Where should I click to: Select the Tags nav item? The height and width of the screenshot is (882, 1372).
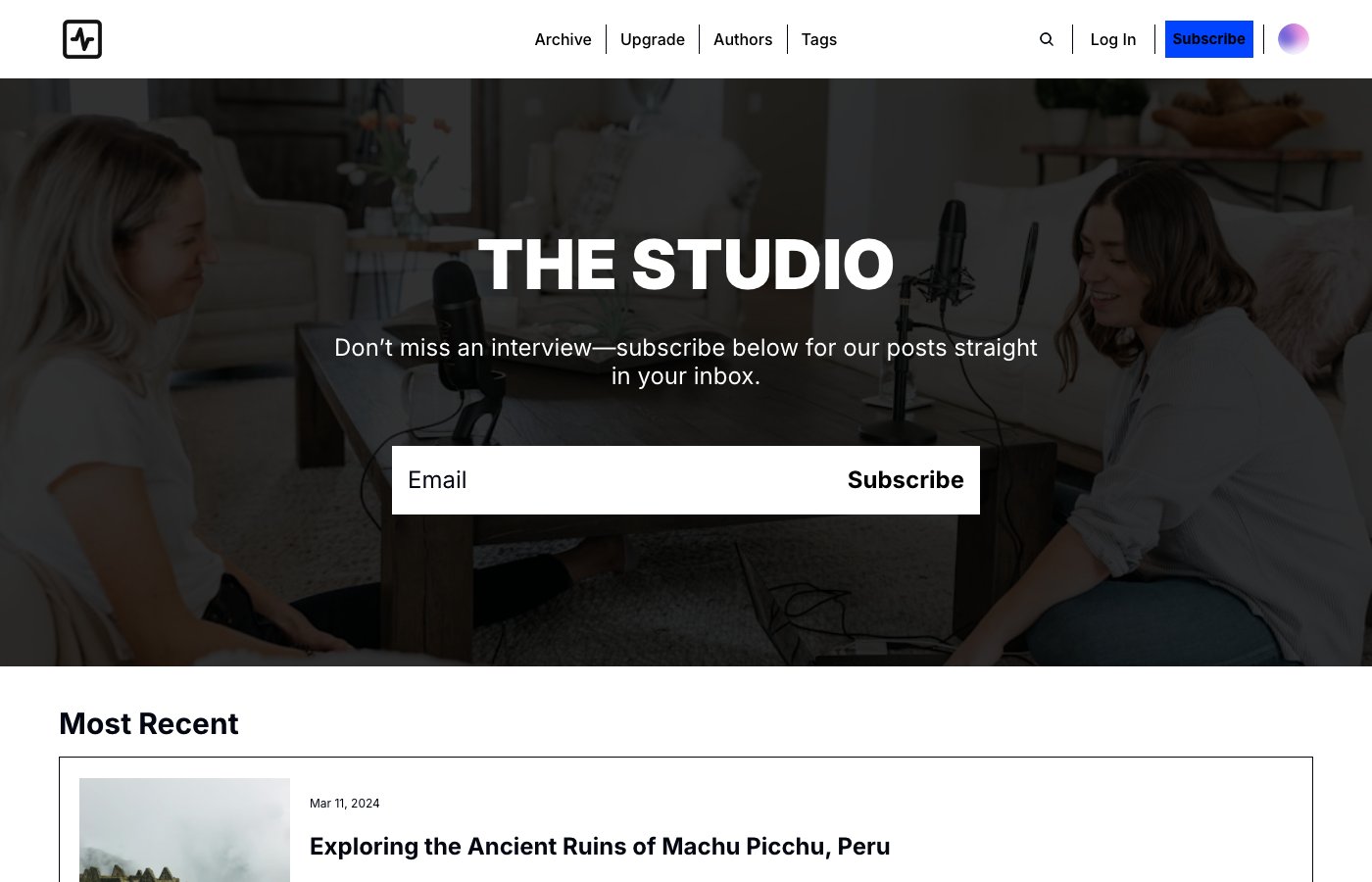(819, 39)
